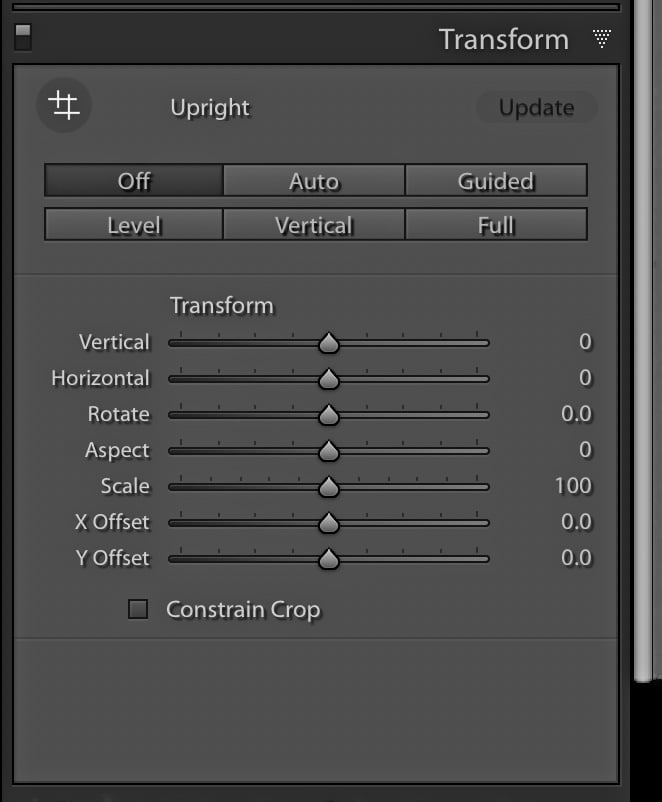Click the Update button
The image size is (662, 802).
pos(536,107)
